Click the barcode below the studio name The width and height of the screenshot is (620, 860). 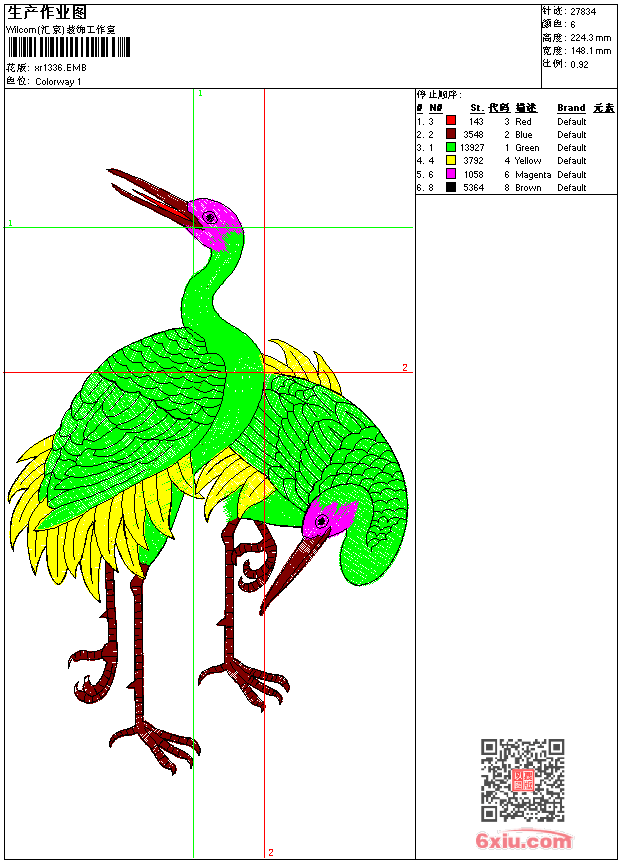[69, 47]
